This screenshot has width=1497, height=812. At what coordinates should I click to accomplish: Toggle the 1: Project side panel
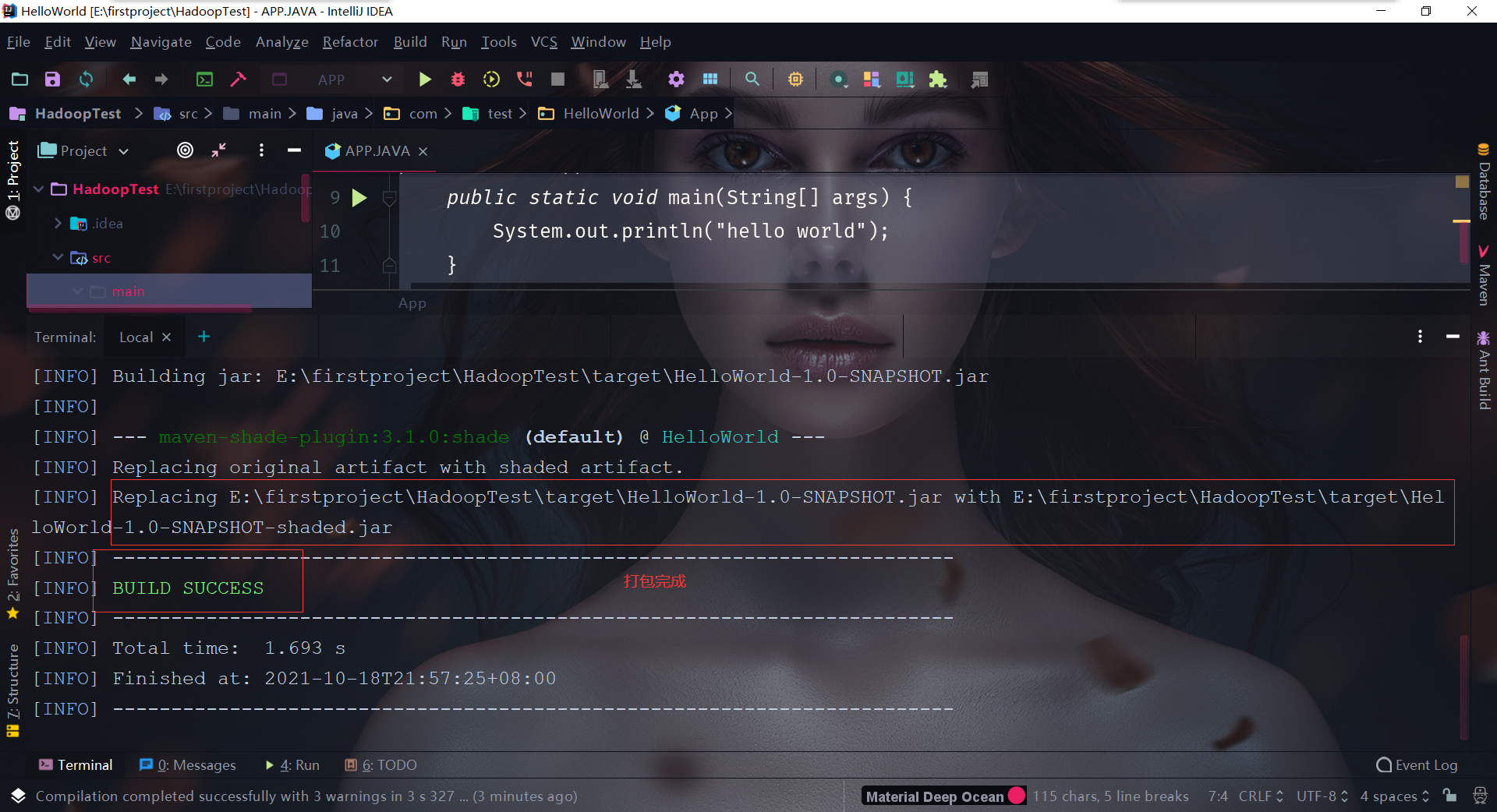point(13,181)
